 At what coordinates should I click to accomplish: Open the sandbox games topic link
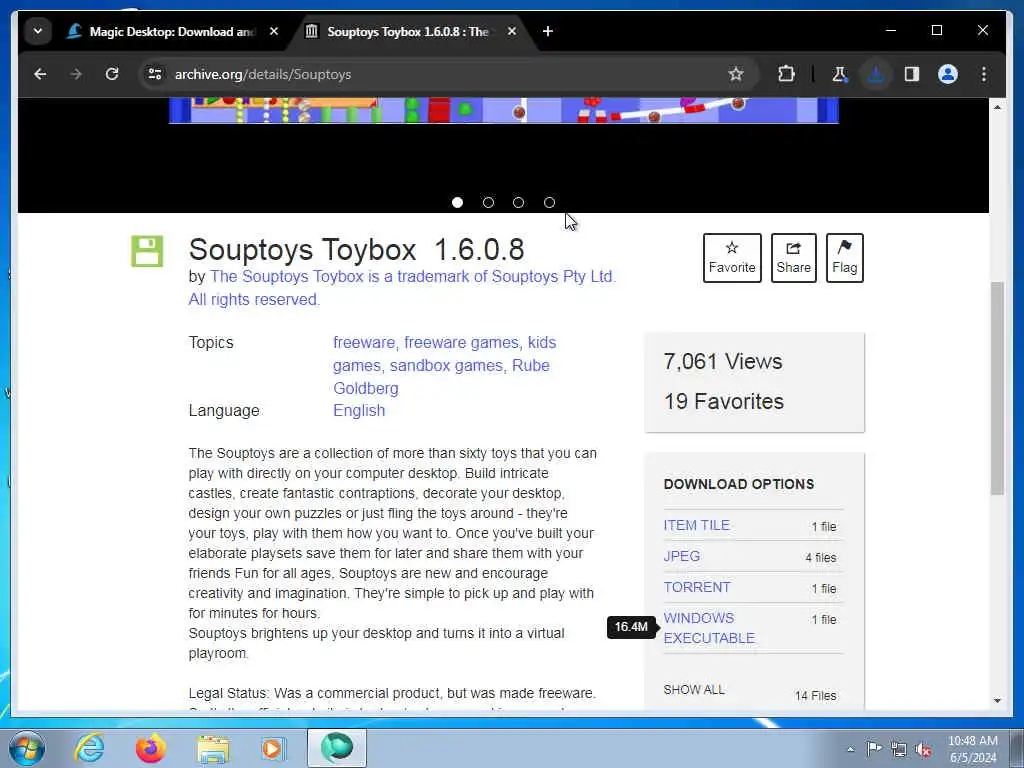[446, 366]
